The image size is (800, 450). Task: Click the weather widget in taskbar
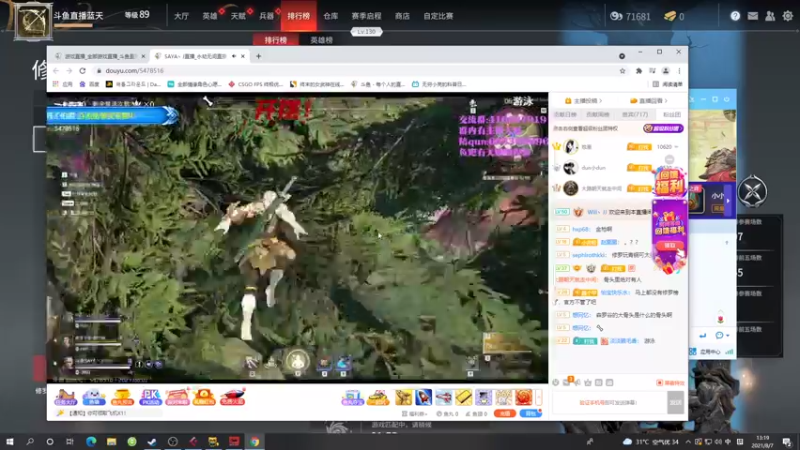[x=651, y=442]
